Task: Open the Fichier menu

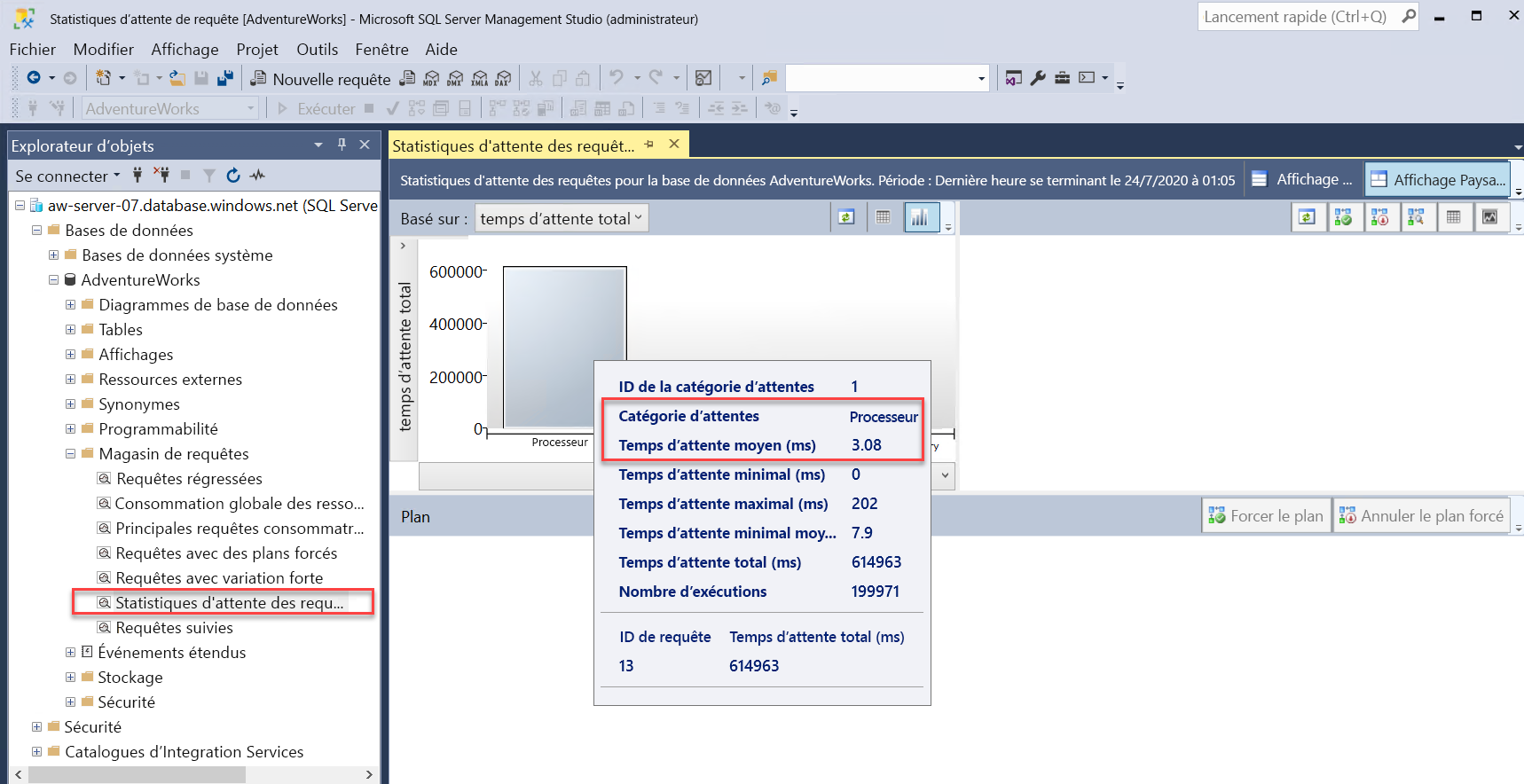Action: click(32, 50)
